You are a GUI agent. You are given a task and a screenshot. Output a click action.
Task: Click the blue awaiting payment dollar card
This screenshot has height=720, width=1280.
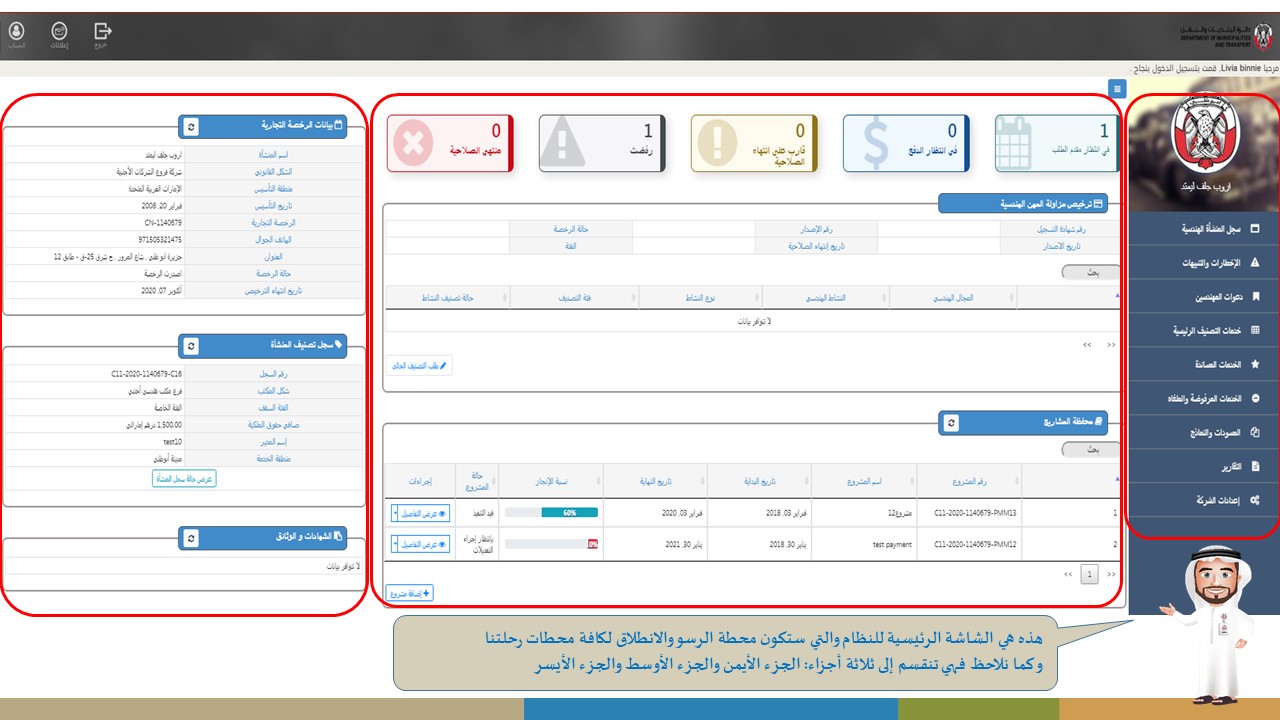[x=905, y=143]
